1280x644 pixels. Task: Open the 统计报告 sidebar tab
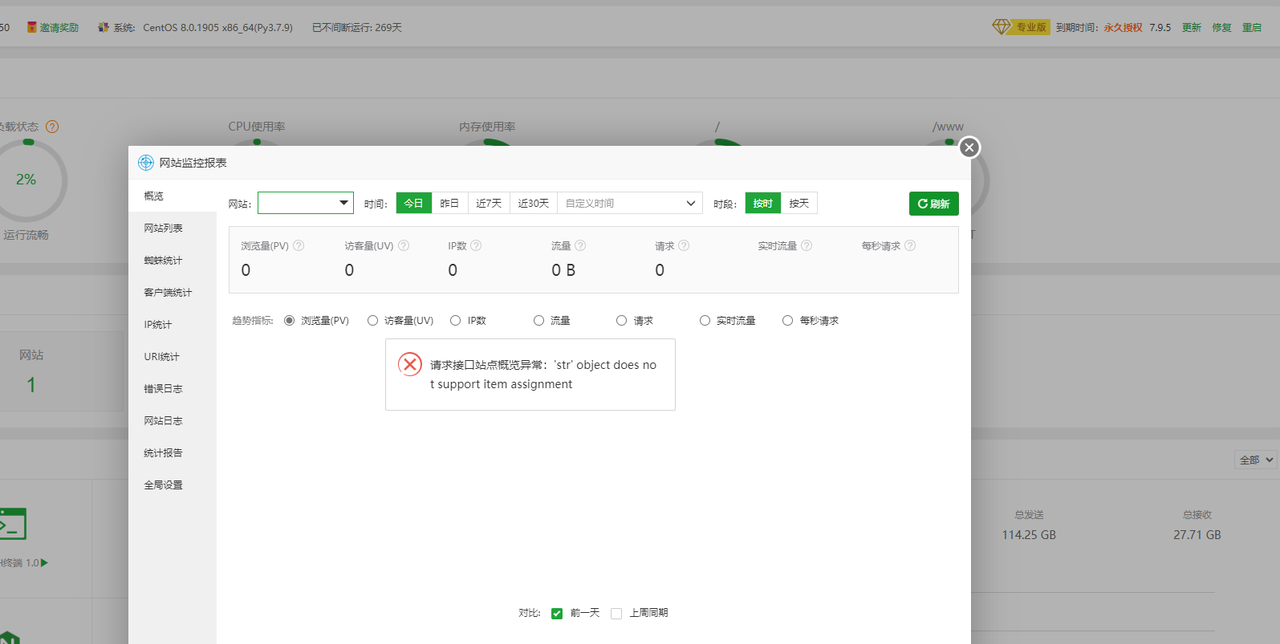point(172,452)
